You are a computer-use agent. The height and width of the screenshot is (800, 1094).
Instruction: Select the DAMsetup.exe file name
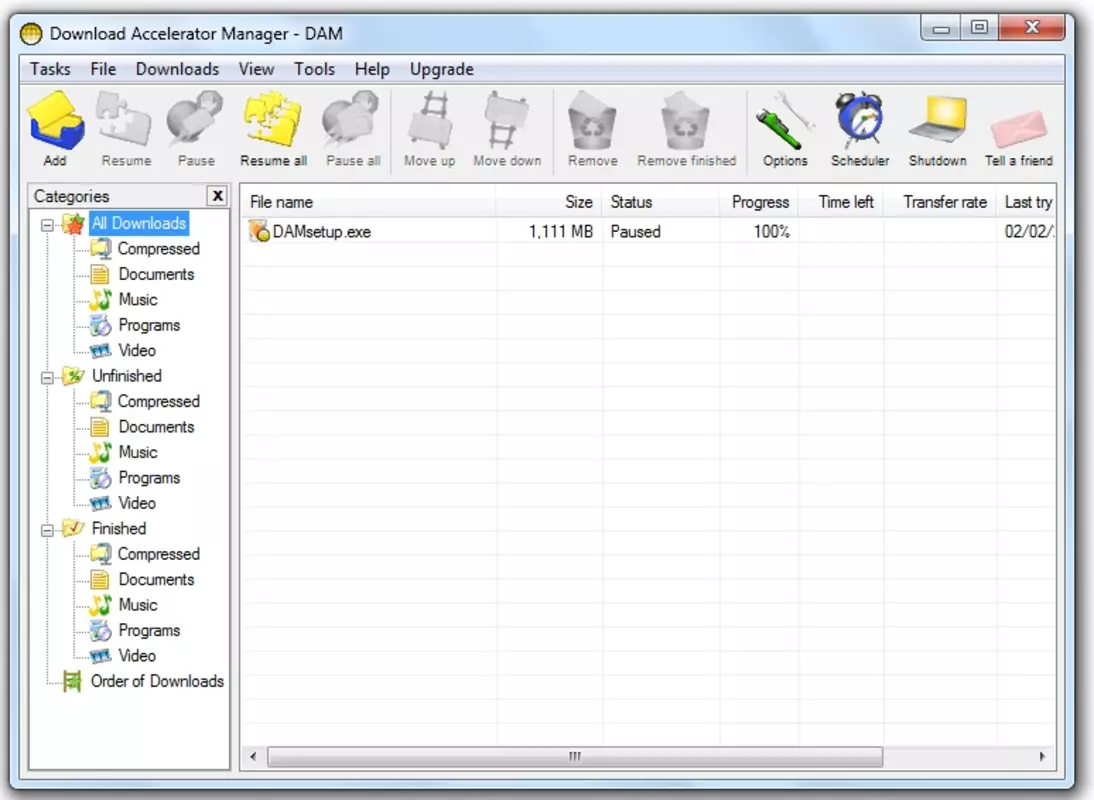click(322, 232)
